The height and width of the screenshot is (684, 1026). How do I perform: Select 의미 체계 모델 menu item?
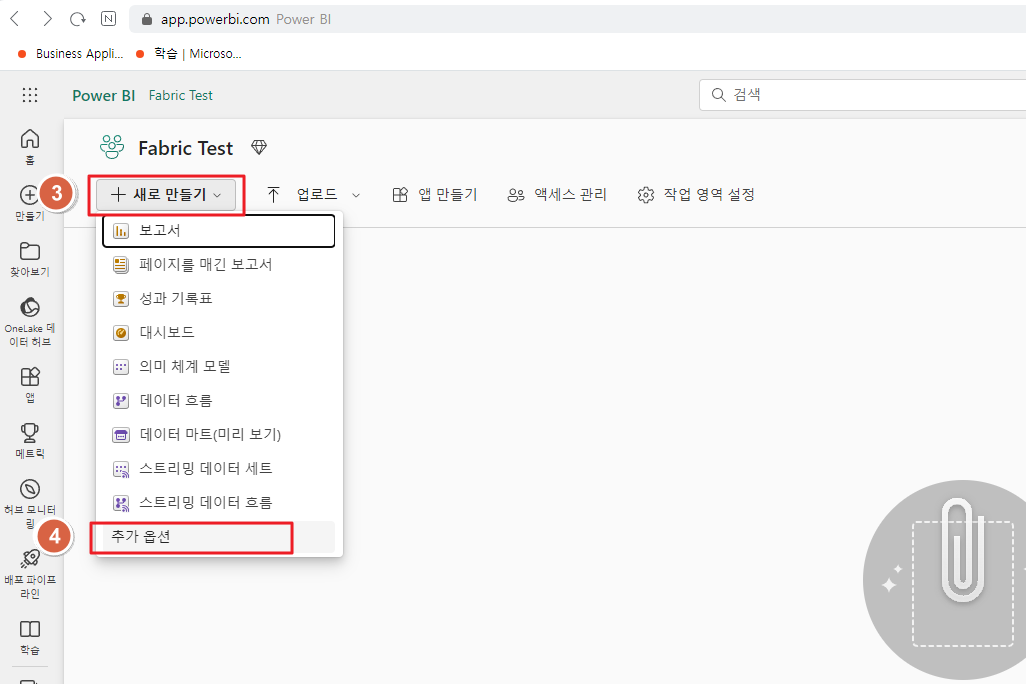(219, 367)
